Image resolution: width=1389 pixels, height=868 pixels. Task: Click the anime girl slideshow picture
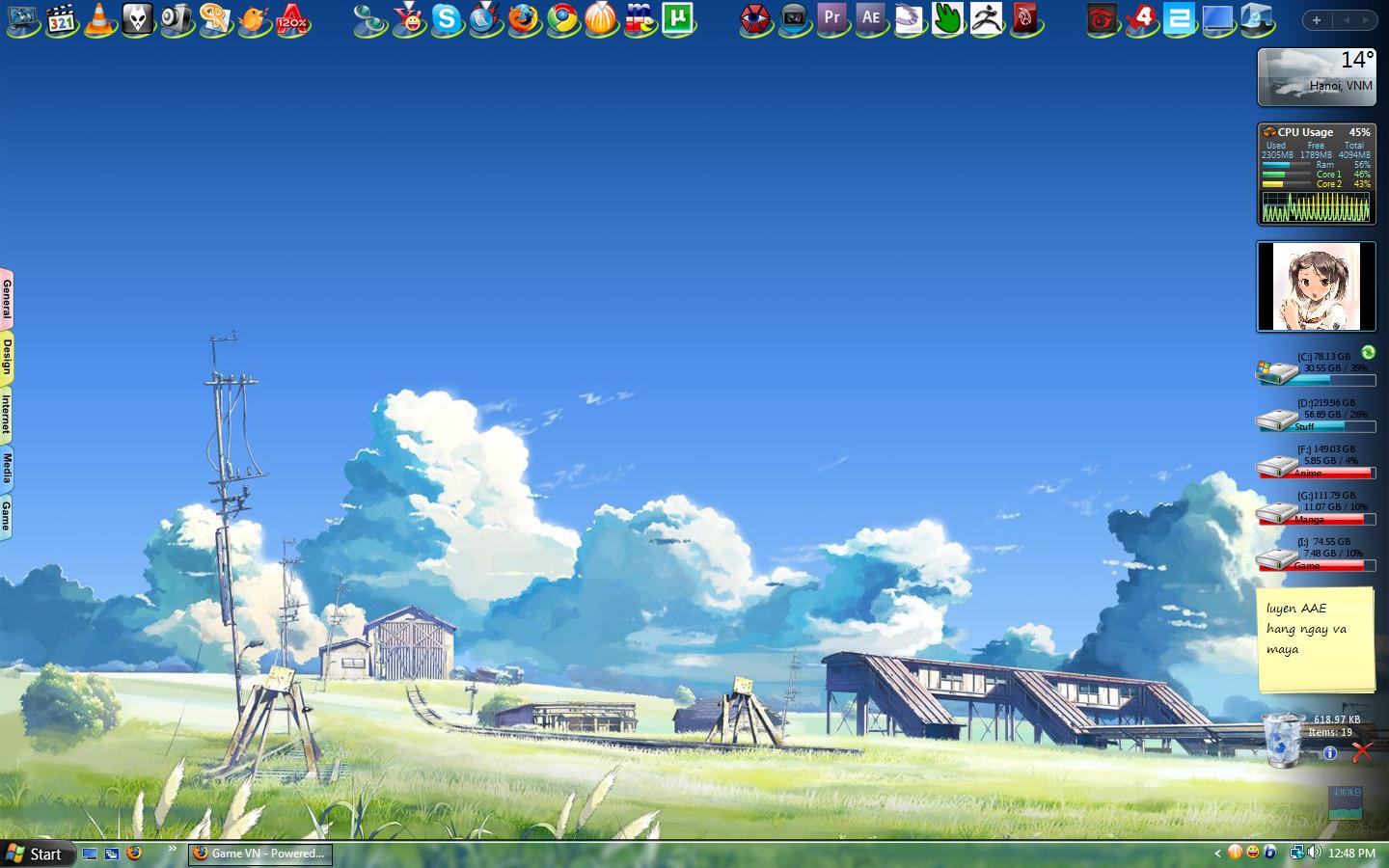pyautogui.click(x=1316, y=286)
